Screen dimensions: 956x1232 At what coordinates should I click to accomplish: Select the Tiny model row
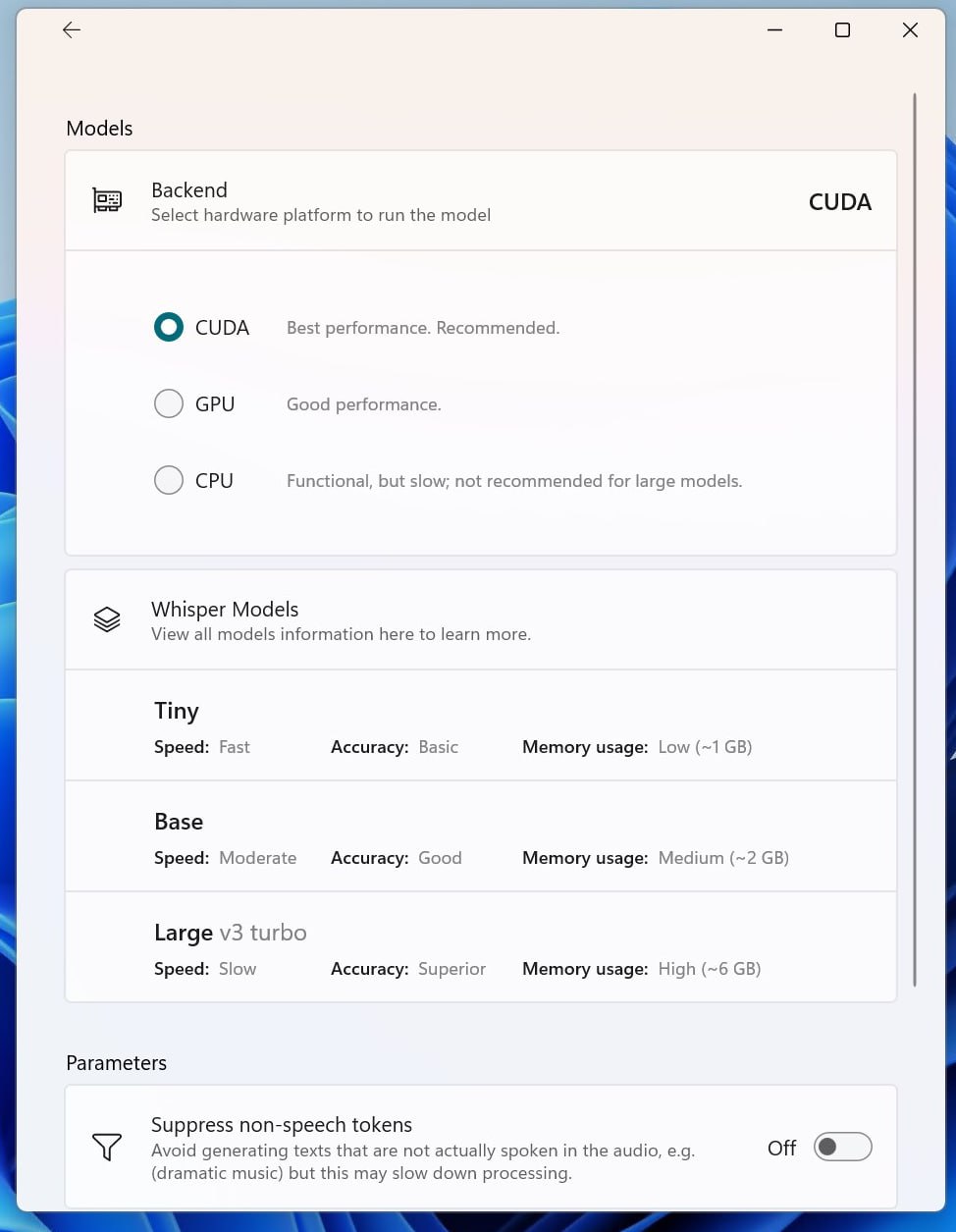[x=481, y=725]
